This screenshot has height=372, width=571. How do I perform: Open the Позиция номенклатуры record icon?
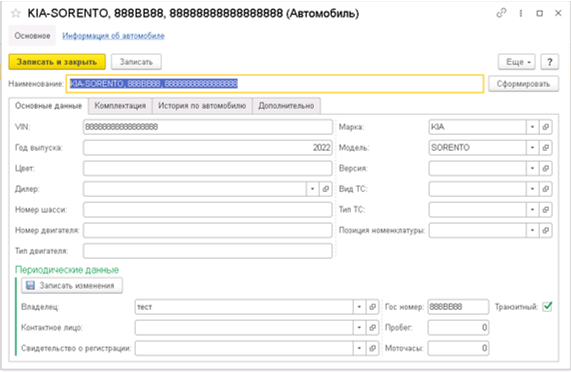click(546, 230)
